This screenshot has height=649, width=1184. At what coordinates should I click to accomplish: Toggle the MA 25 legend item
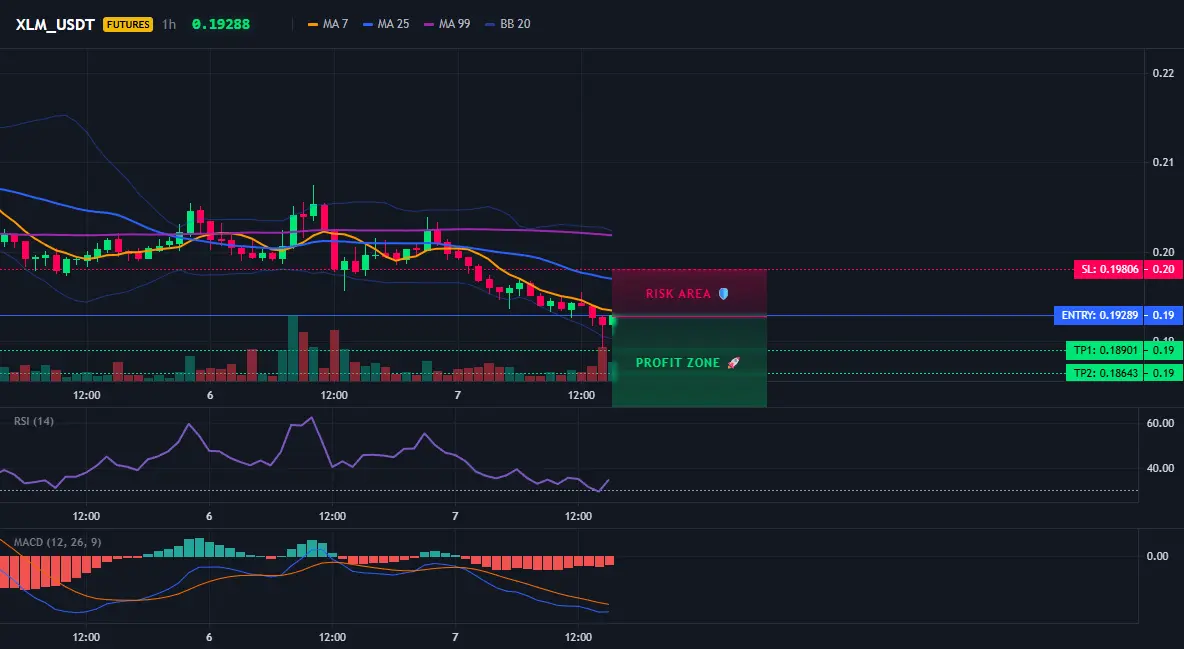coord(386,24)
